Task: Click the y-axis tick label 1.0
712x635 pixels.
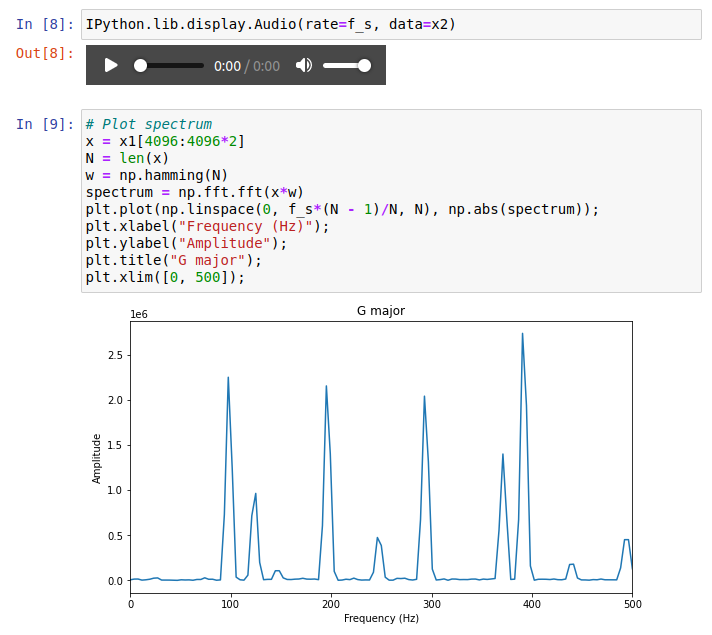Action: click(x=115, y=491)
